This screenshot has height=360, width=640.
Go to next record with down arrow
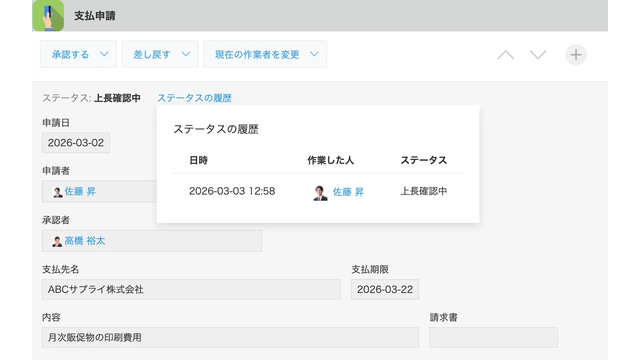point(538,55)
